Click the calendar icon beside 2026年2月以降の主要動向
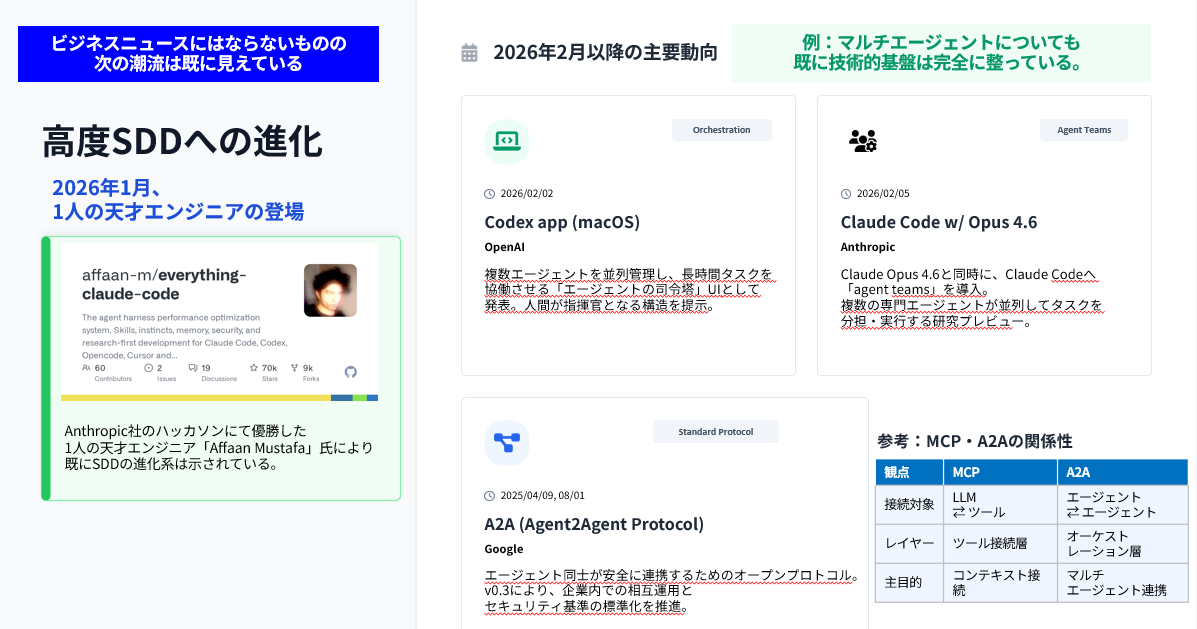This screenshot has width=1197, height=629. [x=469, y=53]
